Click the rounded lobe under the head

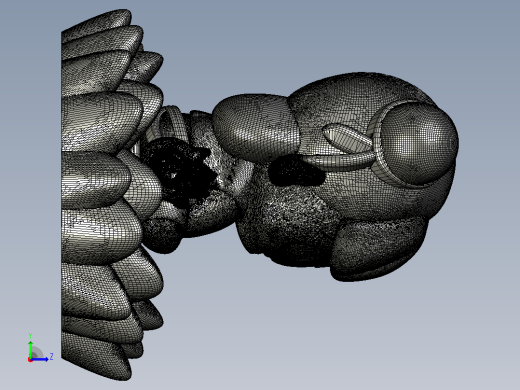pyautogui.click(x=377, y=248)
